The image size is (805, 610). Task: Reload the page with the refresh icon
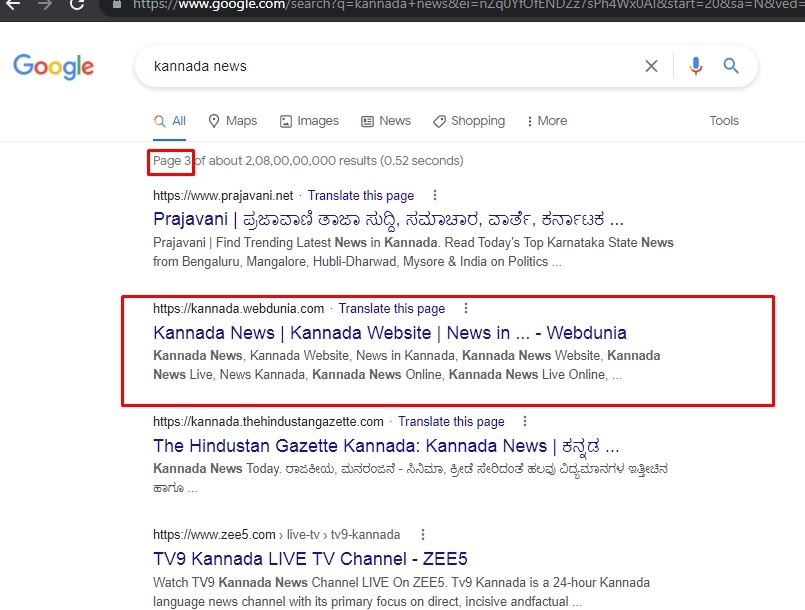click(77, 5)
